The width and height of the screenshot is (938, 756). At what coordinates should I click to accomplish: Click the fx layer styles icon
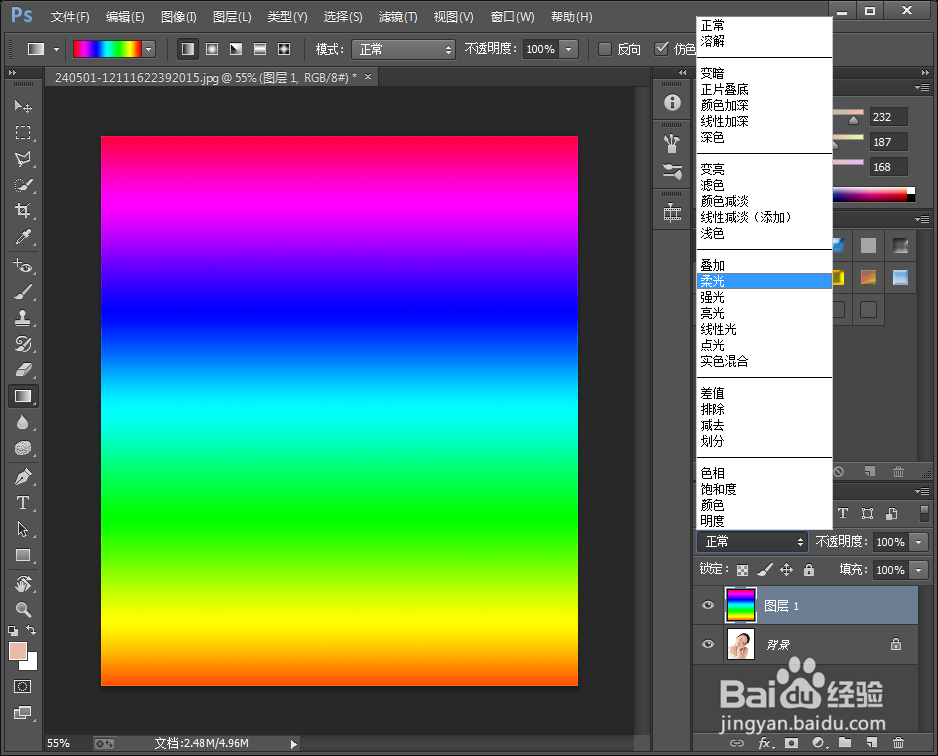coord(764,743)
